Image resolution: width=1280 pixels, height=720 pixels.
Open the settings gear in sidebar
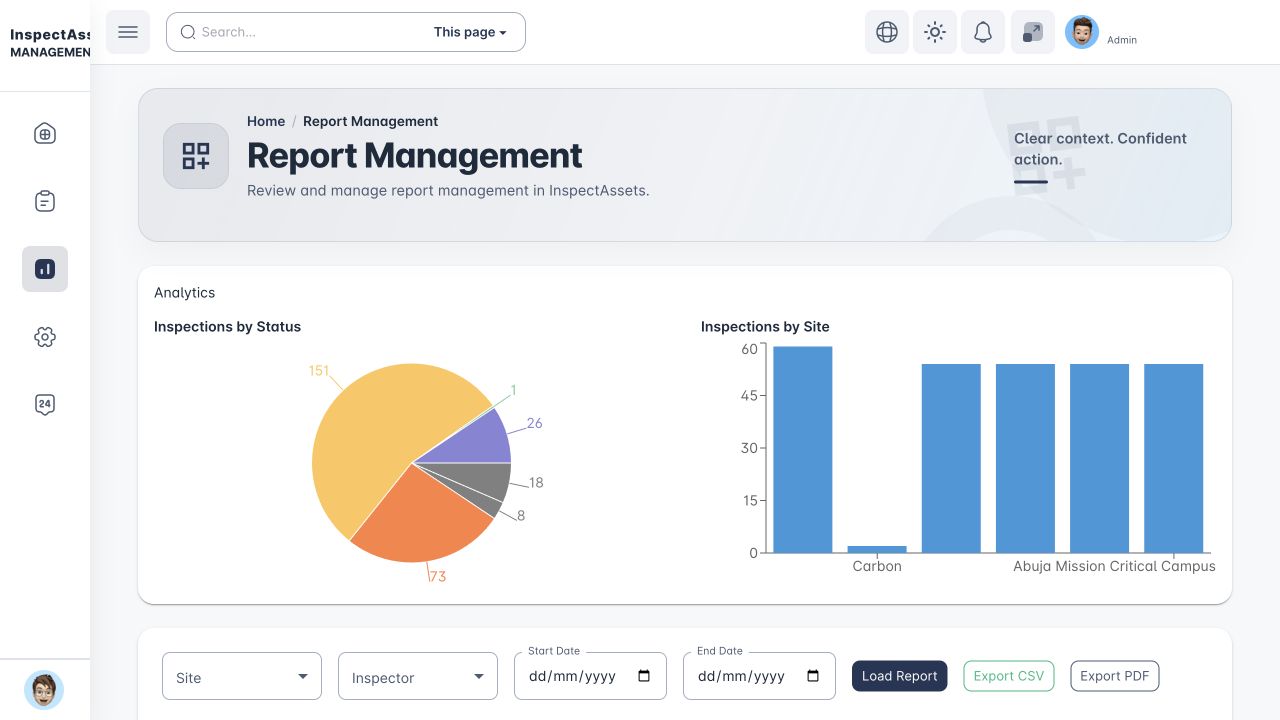click(x=45, y=337)
